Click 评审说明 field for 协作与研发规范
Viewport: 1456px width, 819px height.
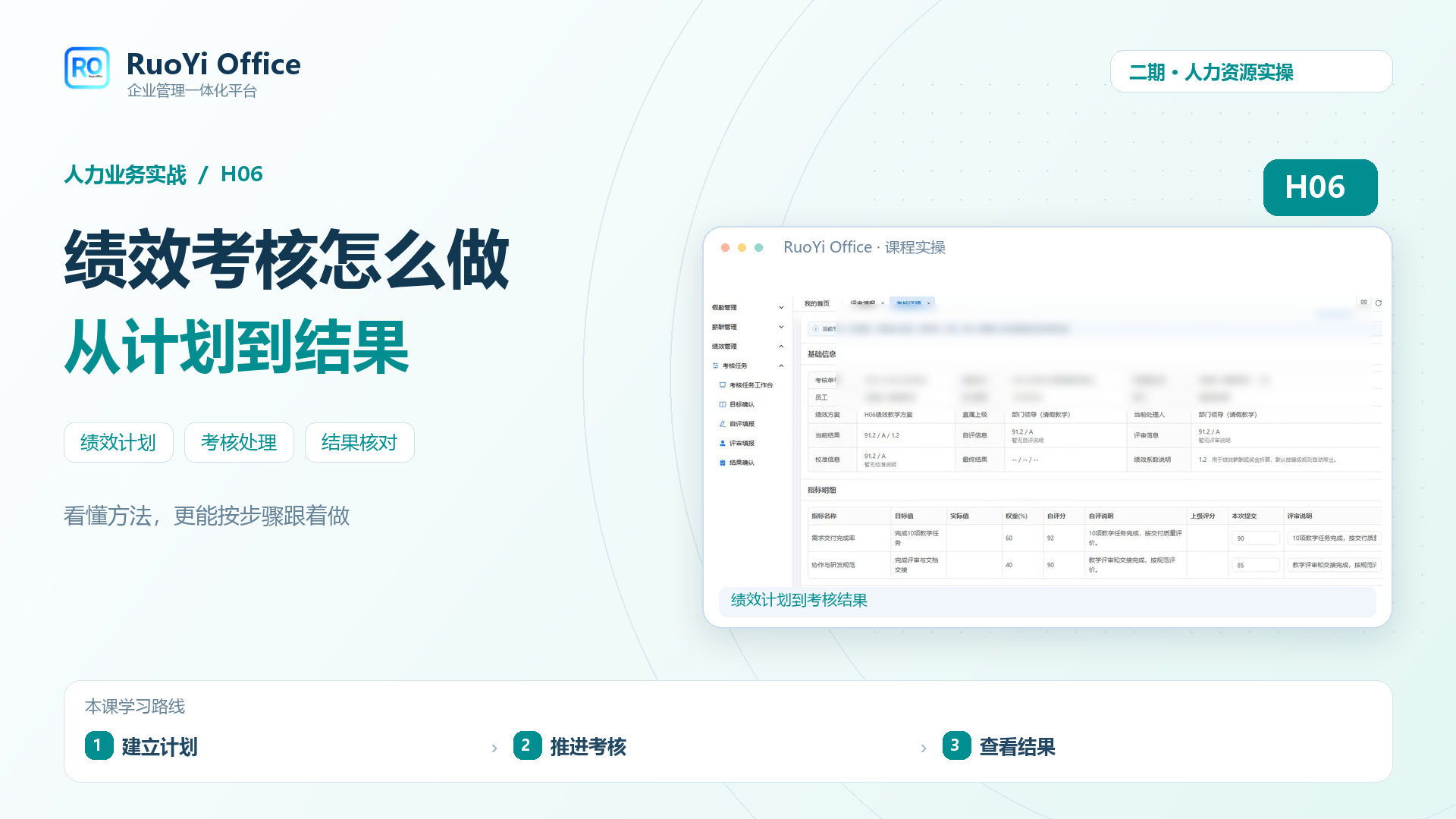(1334, 565)
